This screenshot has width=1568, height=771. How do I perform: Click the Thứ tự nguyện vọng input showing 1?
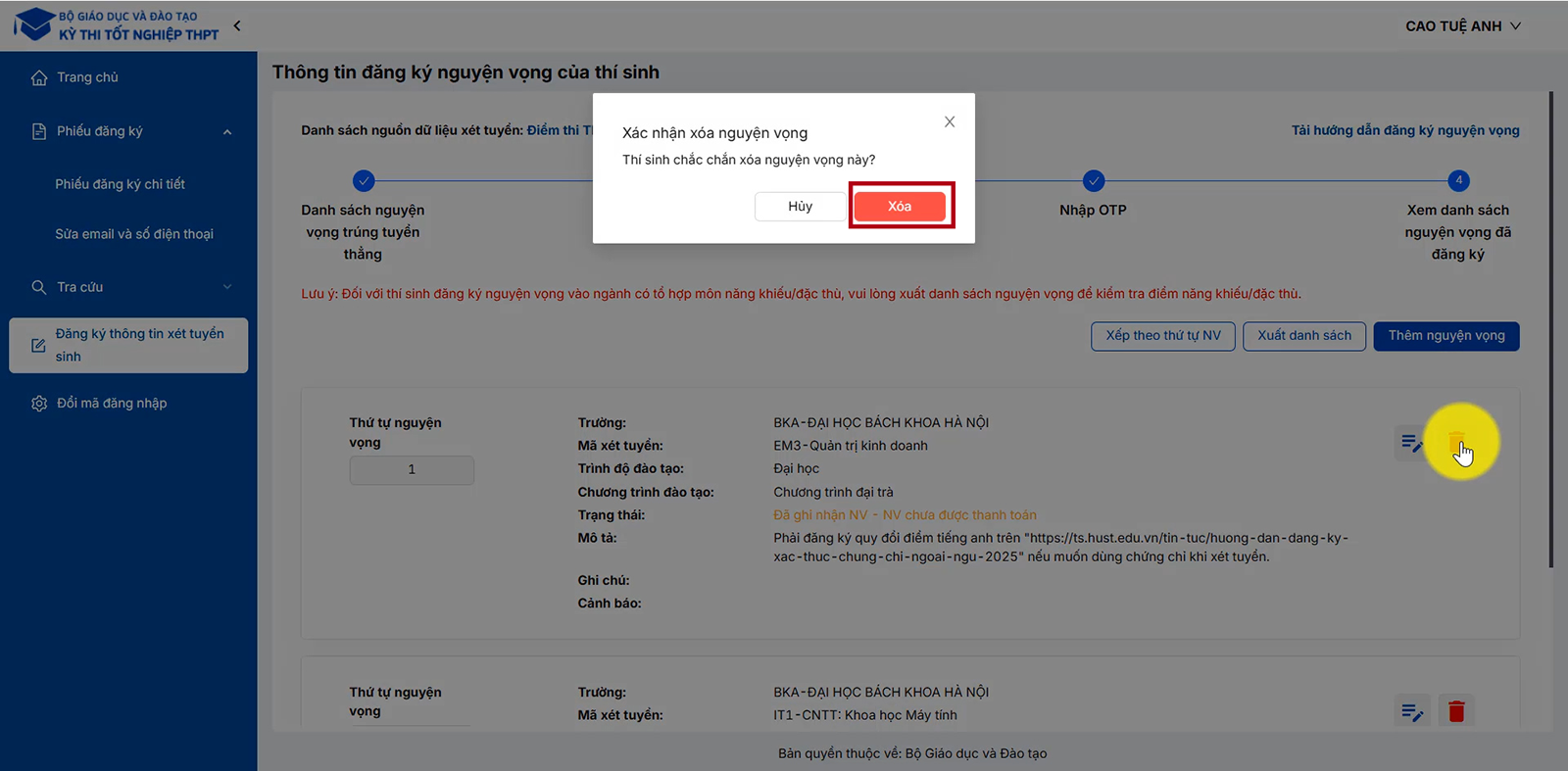(412, 470)
